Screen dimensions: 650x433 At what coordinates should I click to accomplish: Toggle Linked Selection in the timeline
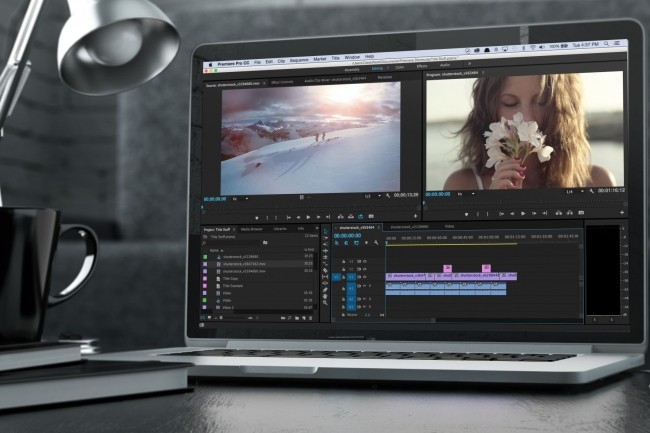[356, 243]
